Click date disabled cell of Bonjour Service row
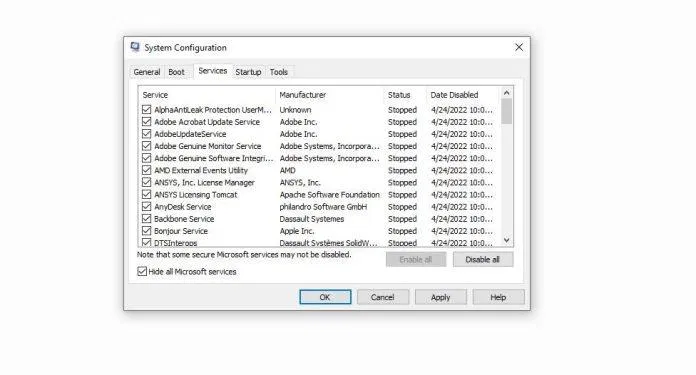Screen dimensions: 696x375 462,231
